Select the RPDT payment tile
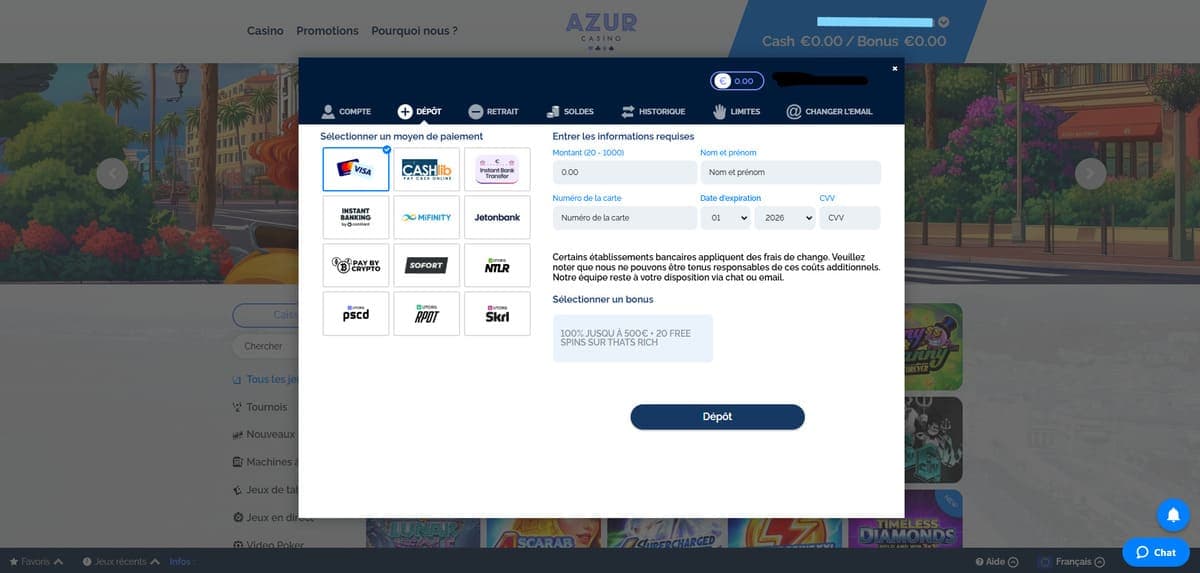The height and width of the screenshot is (573, 1200). pyautogui.click(x=427, y=313)
